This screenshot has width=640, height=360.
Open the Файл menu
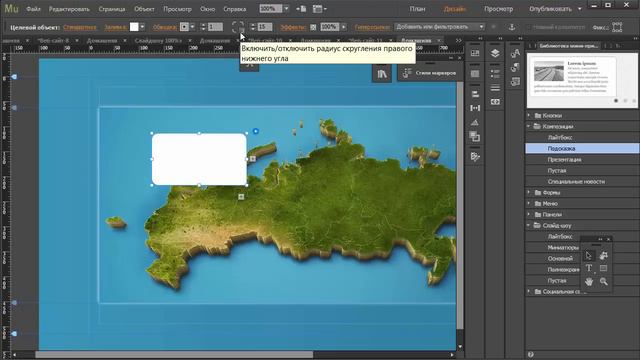[33, 9]
